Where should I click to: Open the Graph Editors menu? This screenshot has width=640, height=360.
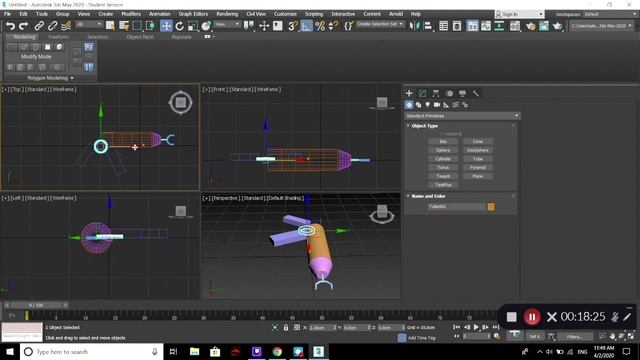(x=193, y=14)
